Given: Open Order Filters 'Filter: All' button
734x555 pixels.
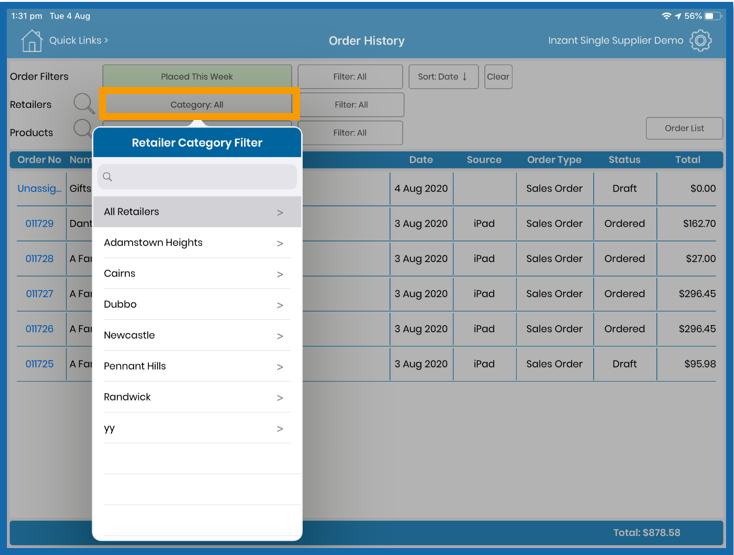Looking at the screenshot, I should (x=350, y=77).
